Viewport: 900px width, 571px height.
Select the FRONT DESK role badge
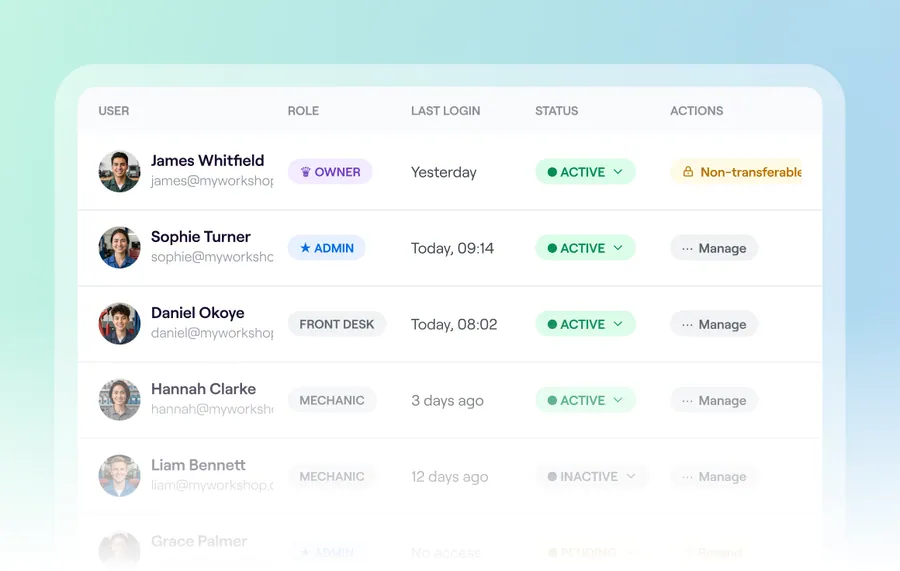[337, 324]
